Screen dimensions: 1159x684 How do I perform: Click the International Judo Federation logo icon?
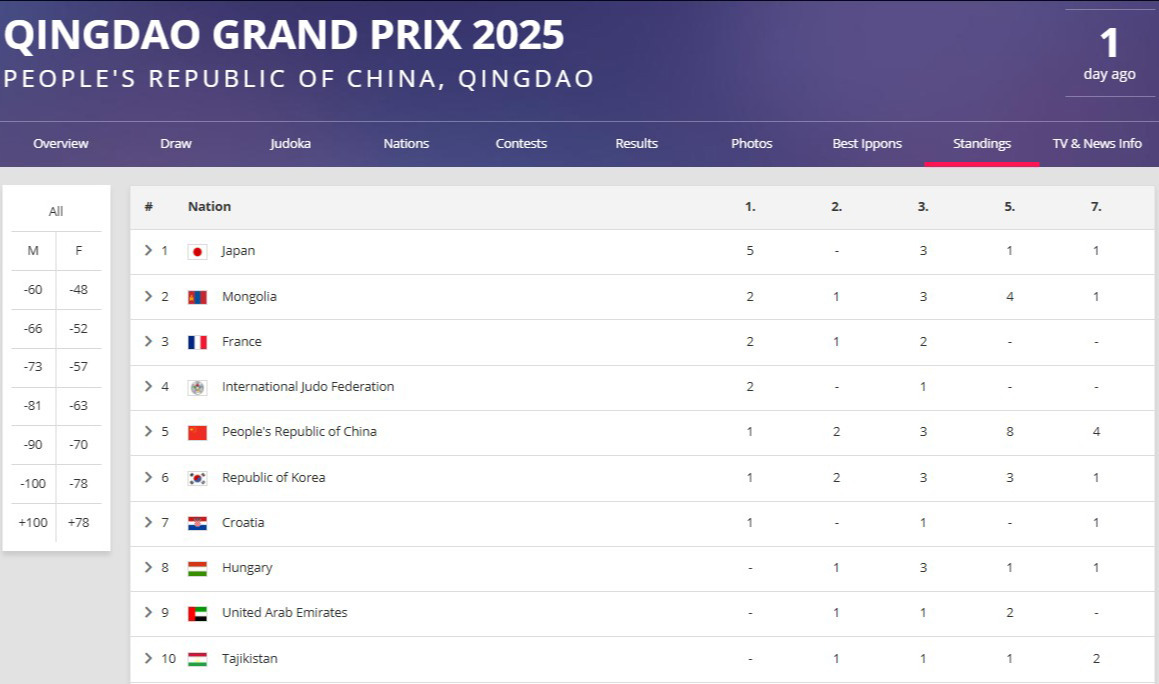[197, 387]
